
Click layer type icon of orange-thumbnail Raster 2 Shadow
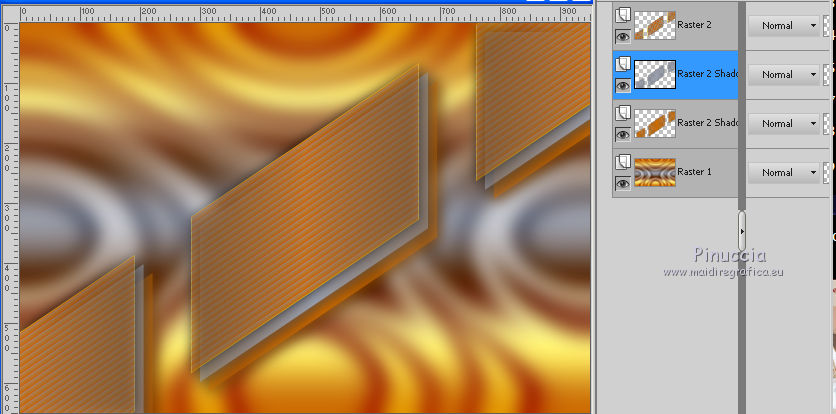pyautogui.click(x=623, y=114)
